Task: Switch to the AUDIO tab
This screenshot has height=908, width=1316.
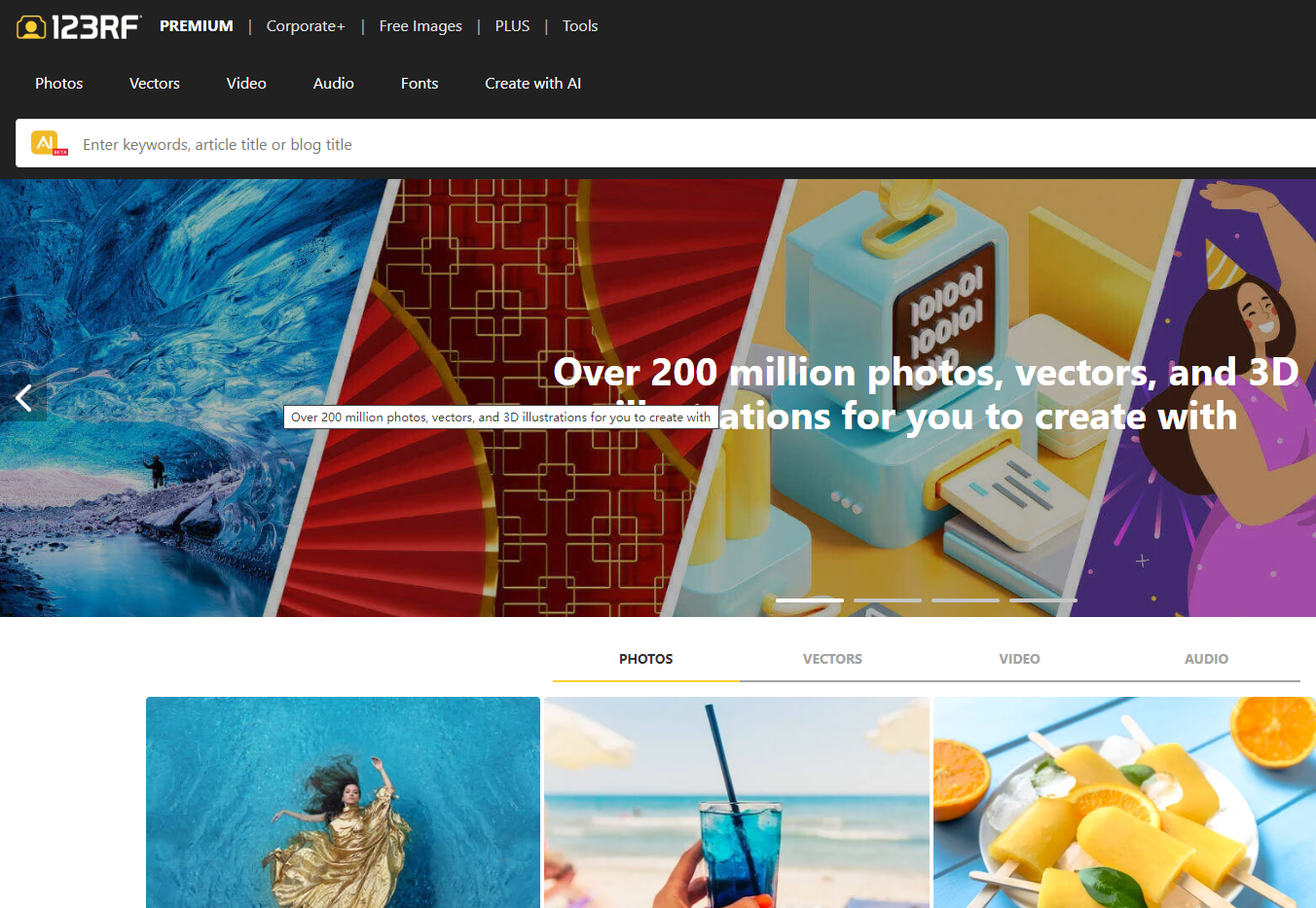Action: point(1206,659)
